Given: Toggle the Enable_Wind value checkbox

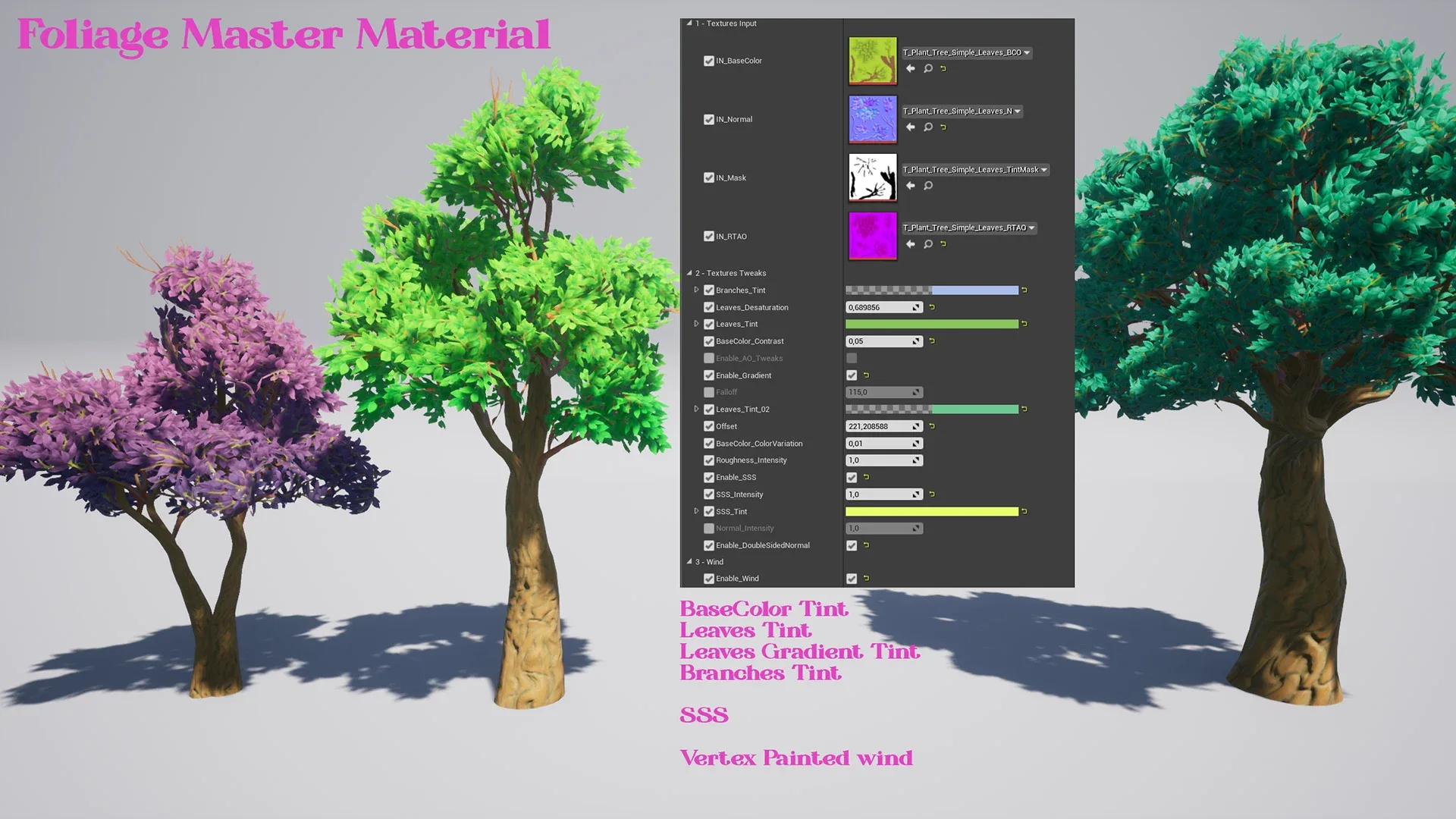Looking at the screenshot, I should click(852, 579).
